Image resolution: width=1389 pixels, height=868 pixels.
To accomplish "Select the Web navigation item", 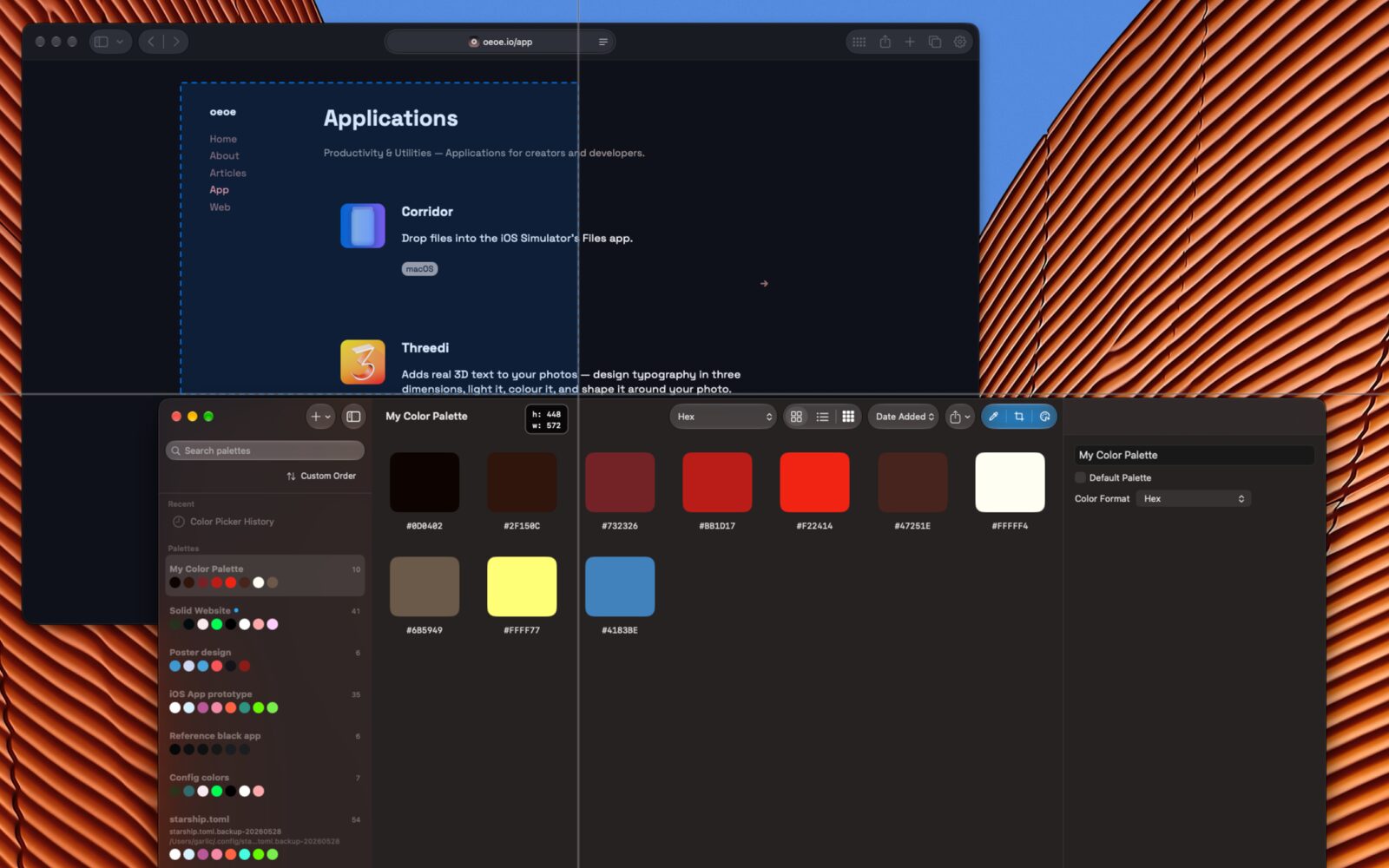I will point(220,207).
